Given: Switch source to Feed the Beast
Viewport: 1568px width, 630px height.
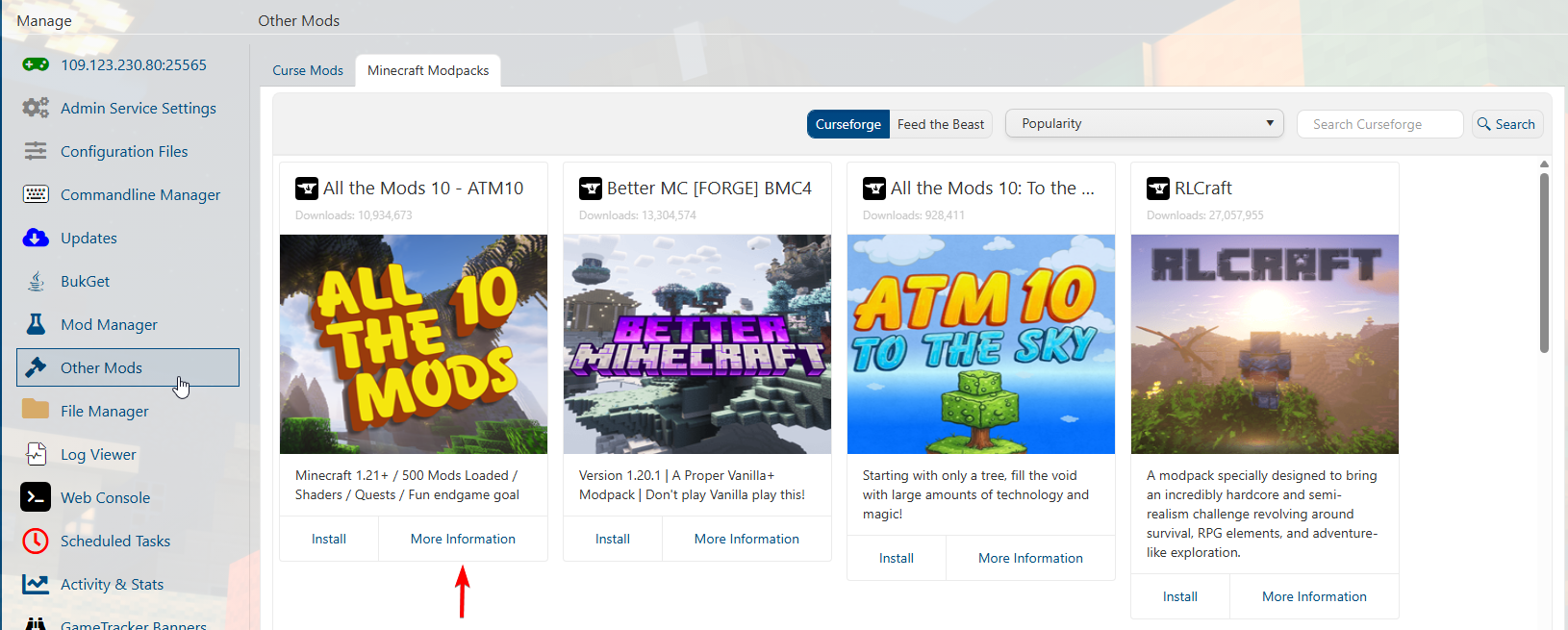Looking at the screenshot, I should click(940, 124).
